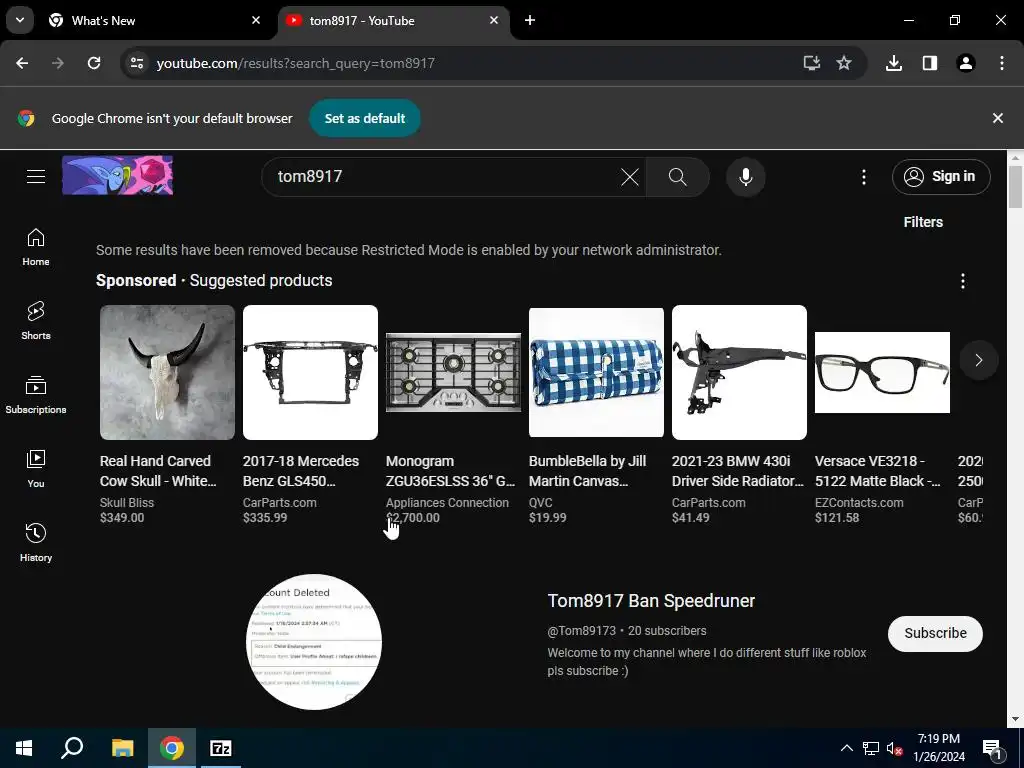Open Subscriptions in sidebar
Screen dimensions: 1024x768
[36, 395]
